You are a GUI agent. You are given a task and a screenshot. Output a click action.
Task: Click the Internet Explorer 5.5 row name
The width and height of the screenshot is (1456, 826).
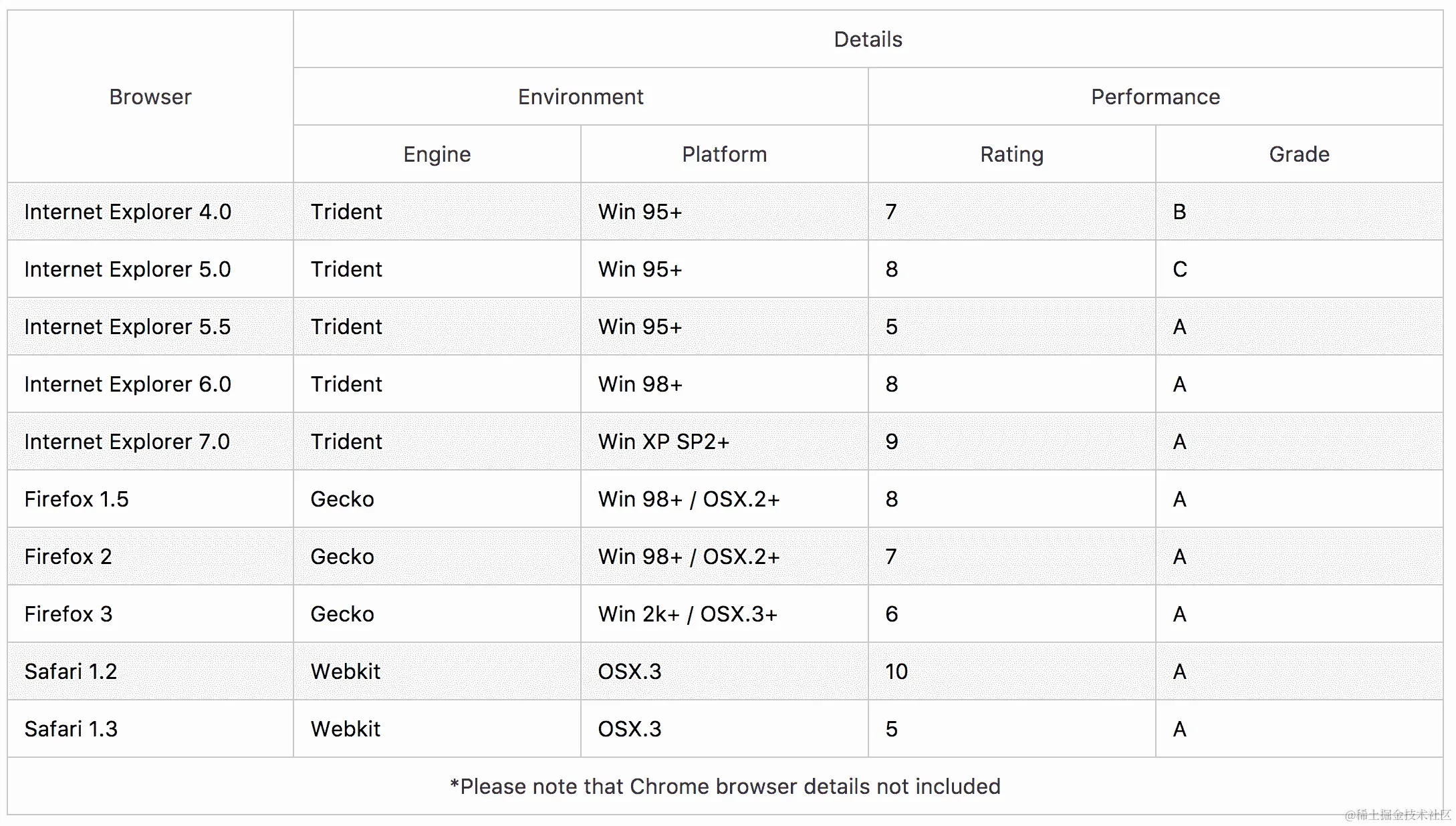pyautogui.click(x=128, y=327)
